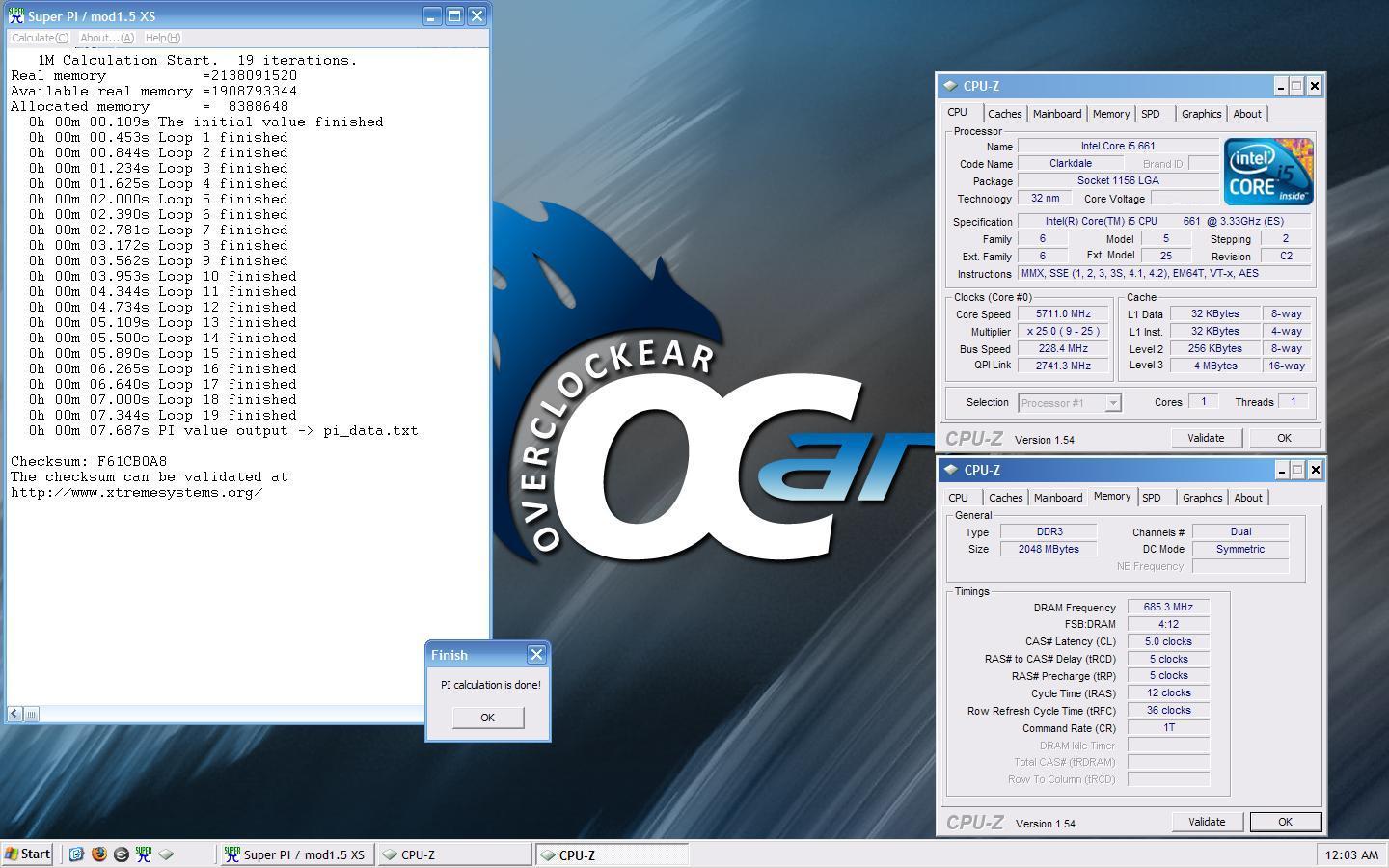Click the xtremesystems.org URL text in Super PI
This screenshot has height=868, width=1389.
pyautogui.click(x=136, y=493)
